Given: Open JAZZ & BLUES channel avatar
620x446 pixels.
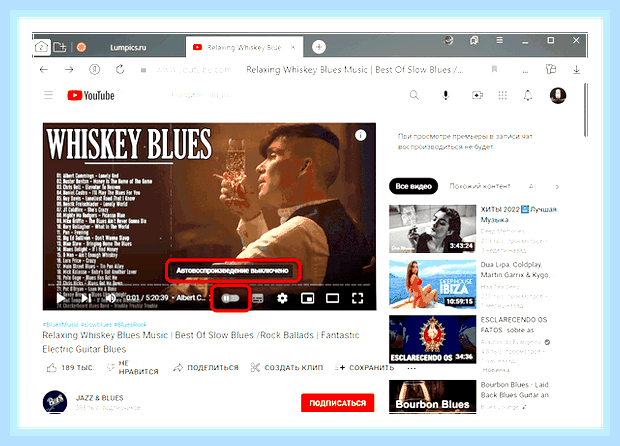Looking at the screenshot, I should click(x=55, y=402).
